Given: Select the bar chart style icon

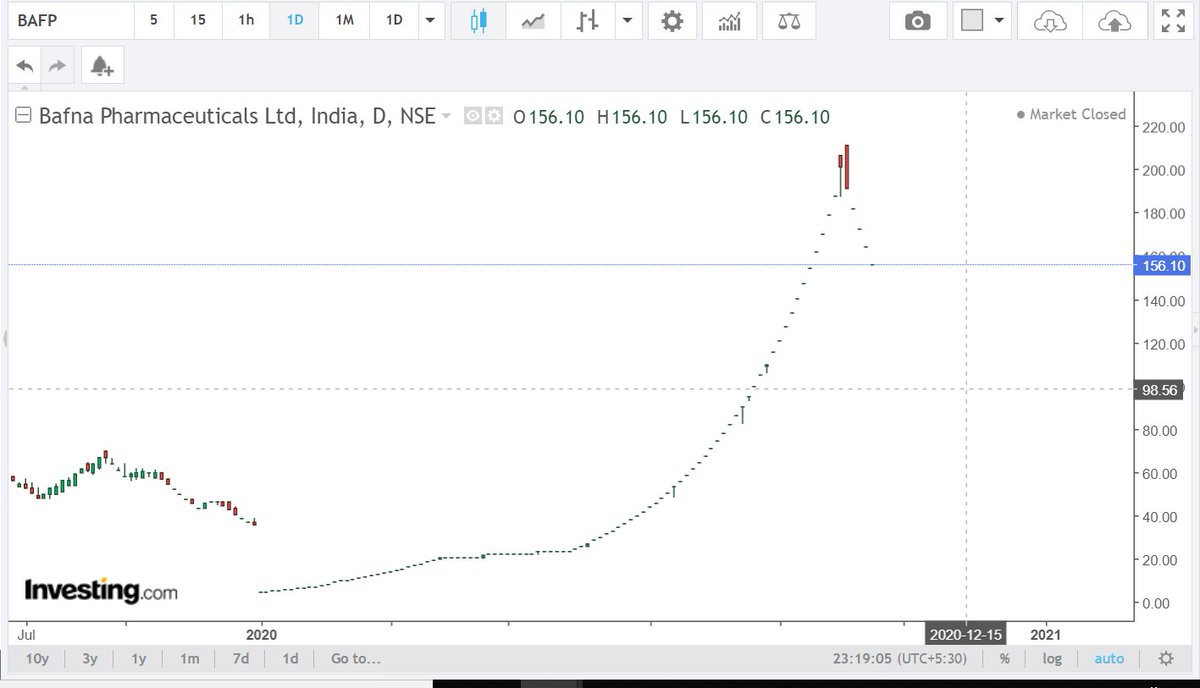Looking at the screenshot, I should [x=588, y=20].
